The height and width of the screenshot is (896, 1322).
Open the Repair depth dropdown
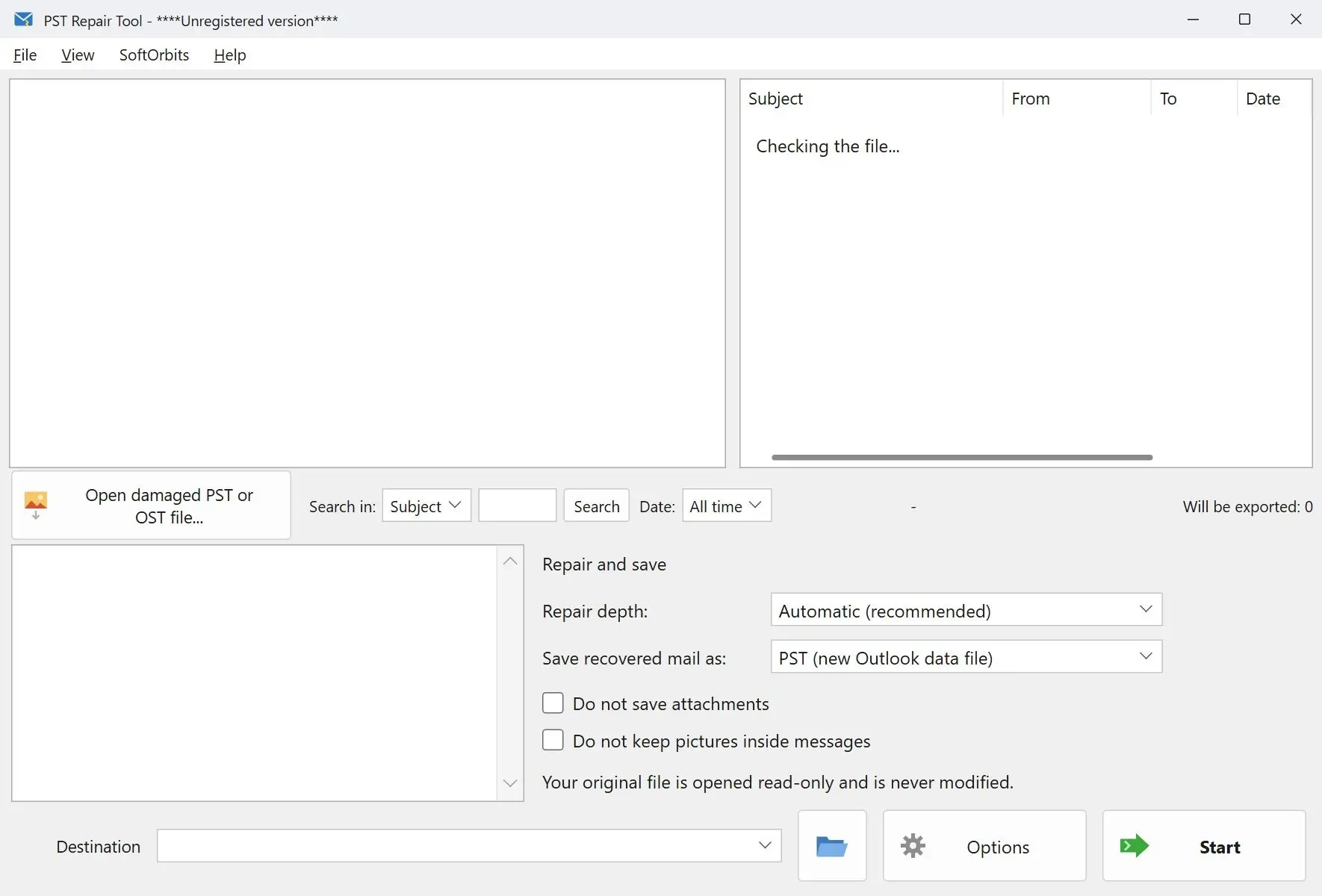click(x=966, y=610)
